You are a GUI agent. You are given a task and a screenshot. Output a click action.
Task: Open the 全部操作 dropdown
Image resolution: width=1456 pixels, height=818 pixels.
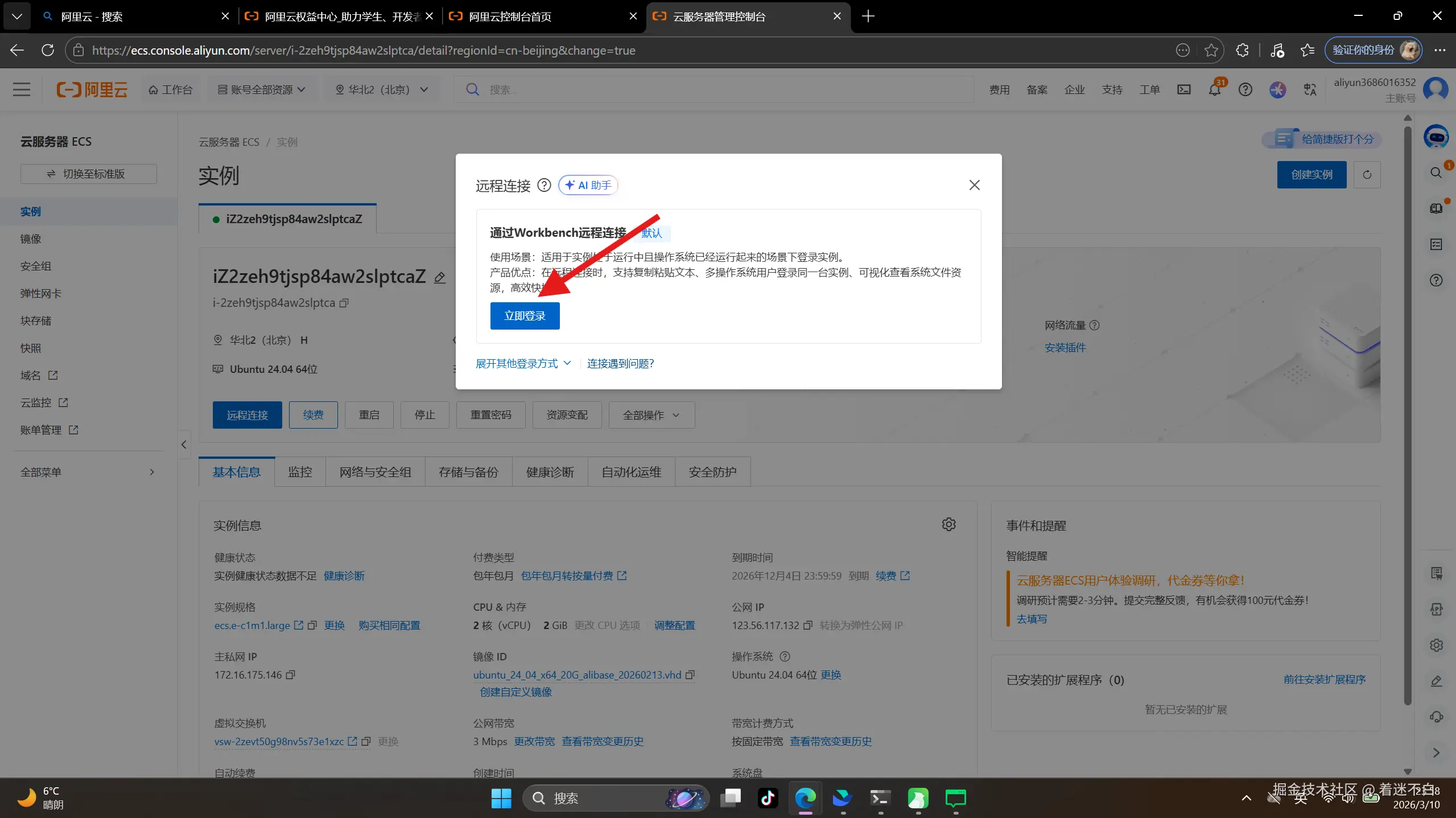pos(651,416)
